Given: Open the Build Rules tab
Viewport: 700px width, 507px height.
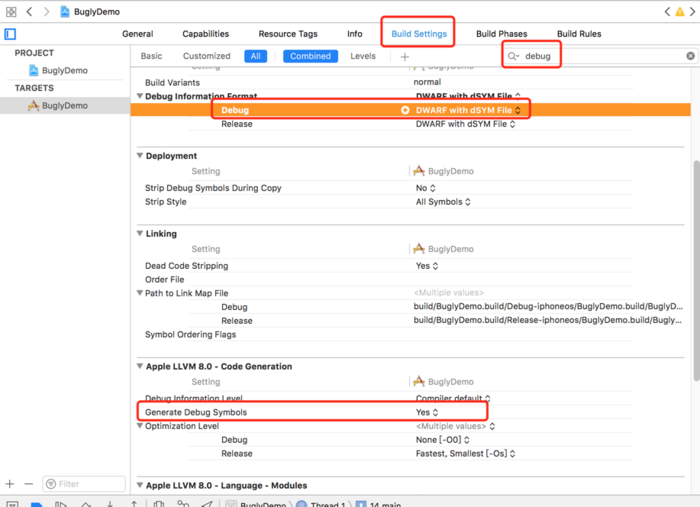Looking at the screenshot, I should tap(579, 34).
